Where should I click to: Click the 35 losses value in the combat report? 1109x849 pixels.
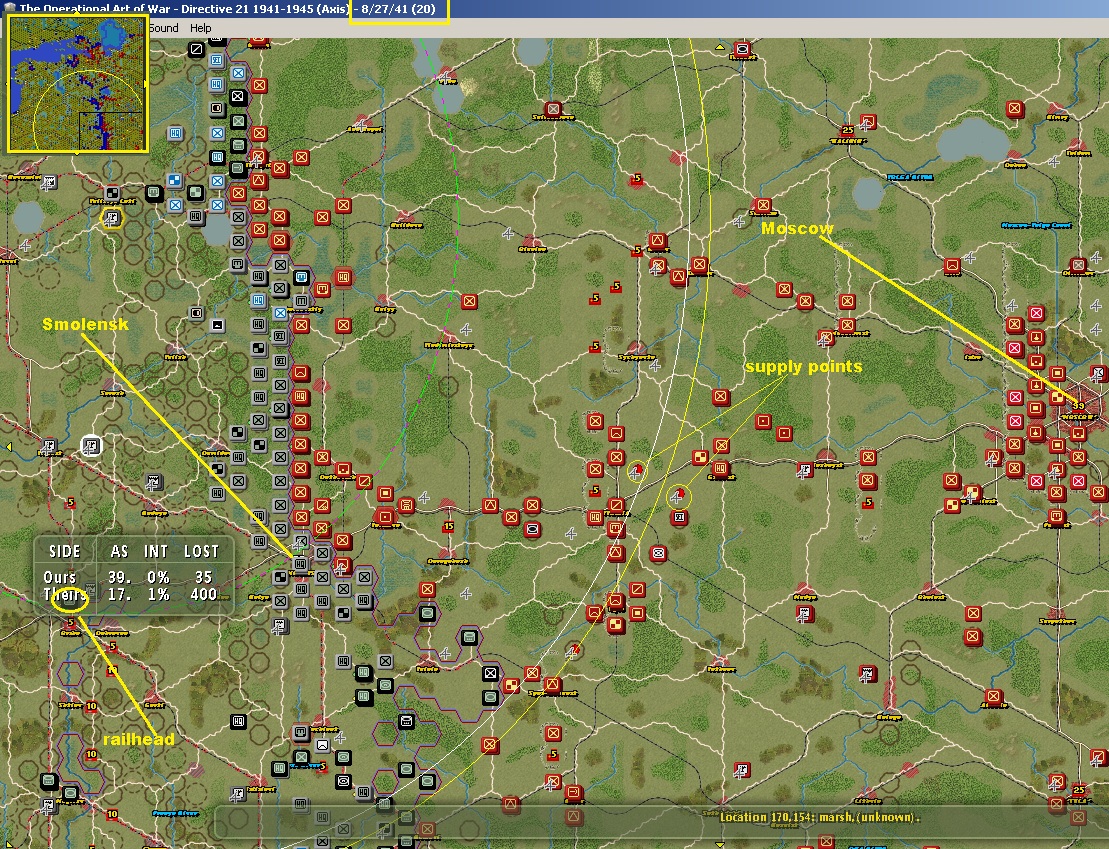204,577
